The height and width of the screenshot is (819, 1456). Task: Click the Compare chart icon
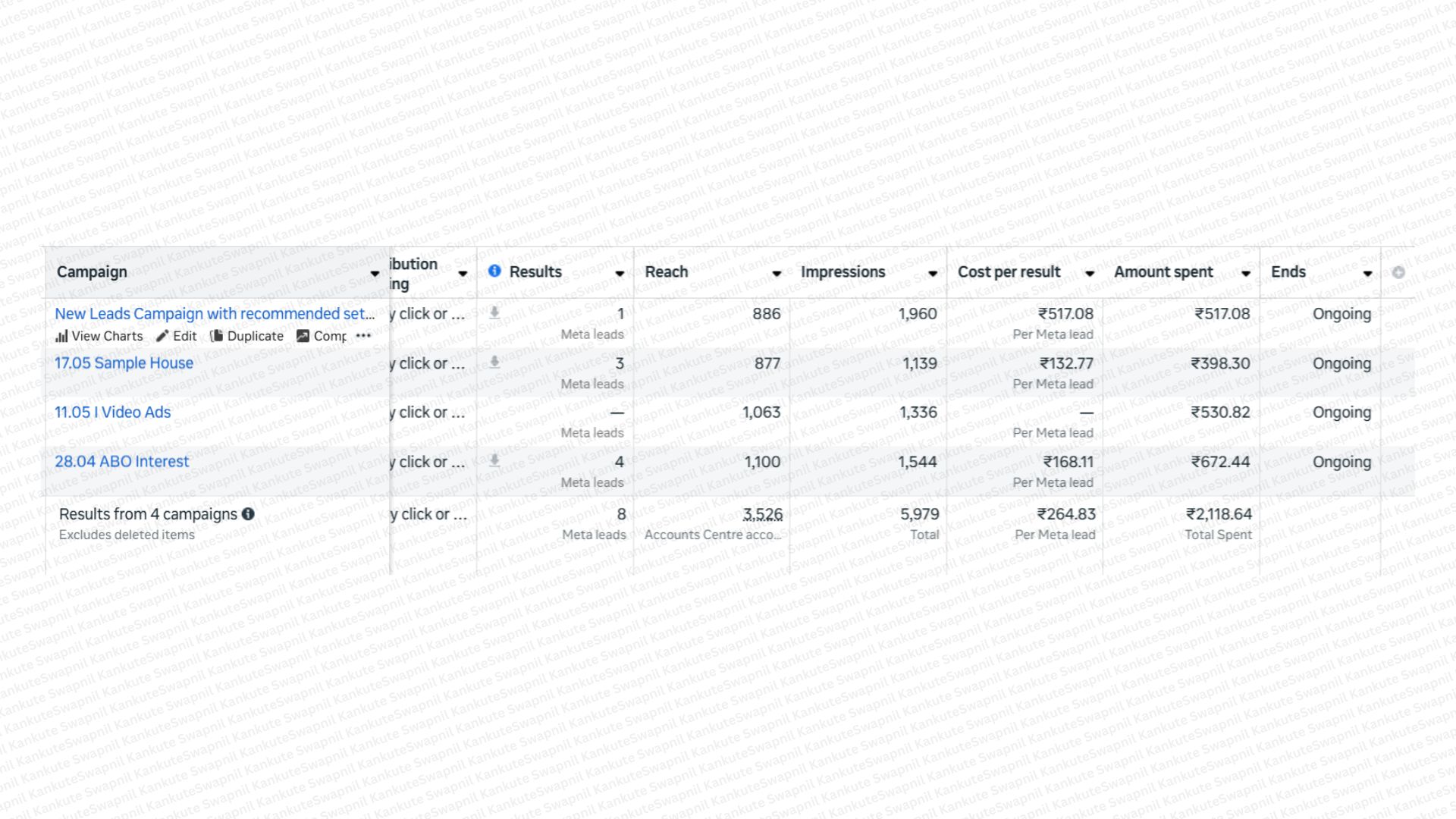(x=303, y=336)
